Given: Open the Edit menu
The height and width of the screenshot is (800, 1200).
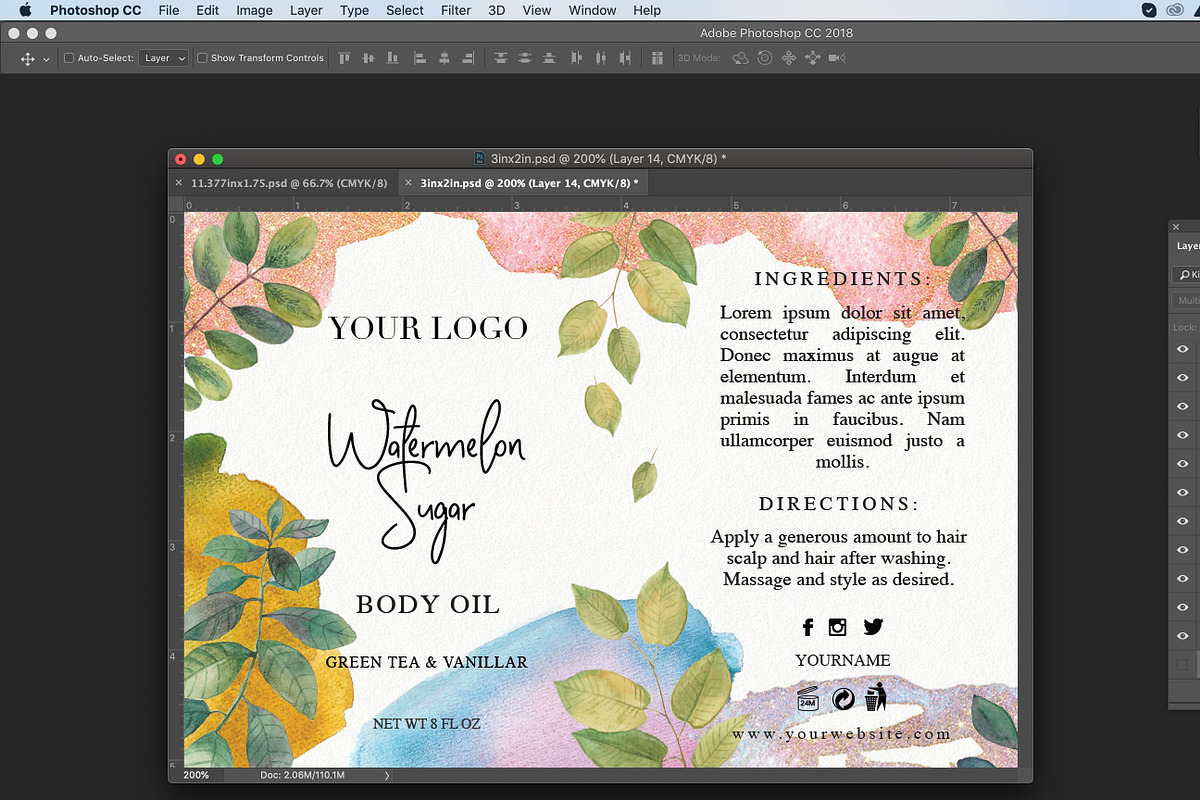Looking at the screenshot, I should 208,10.
